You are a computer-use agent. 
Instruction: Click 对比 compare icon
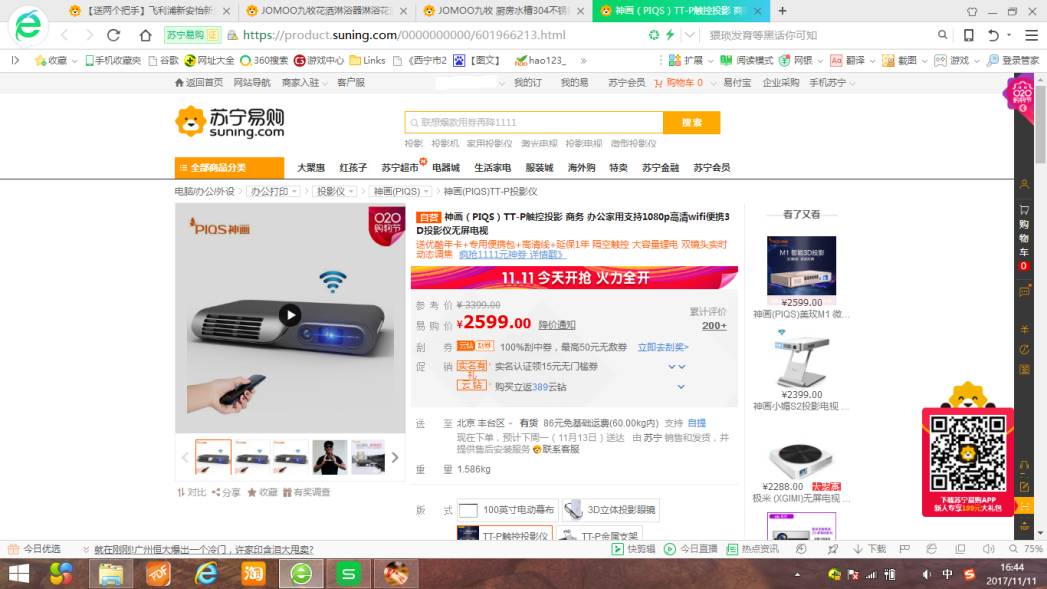pos(192,492)
